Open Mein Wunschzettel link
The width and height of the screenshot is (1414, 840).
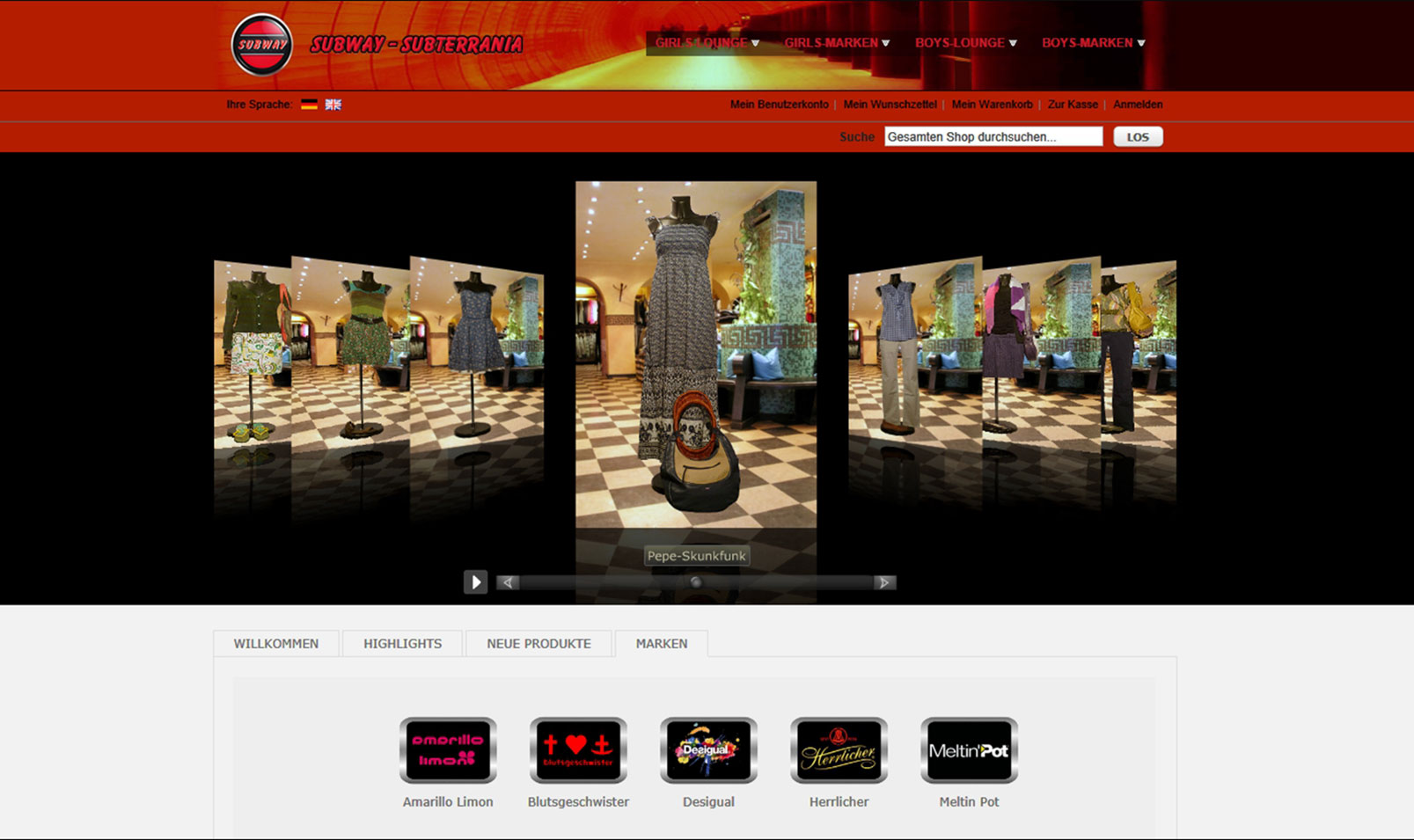(x=890, y=104)
